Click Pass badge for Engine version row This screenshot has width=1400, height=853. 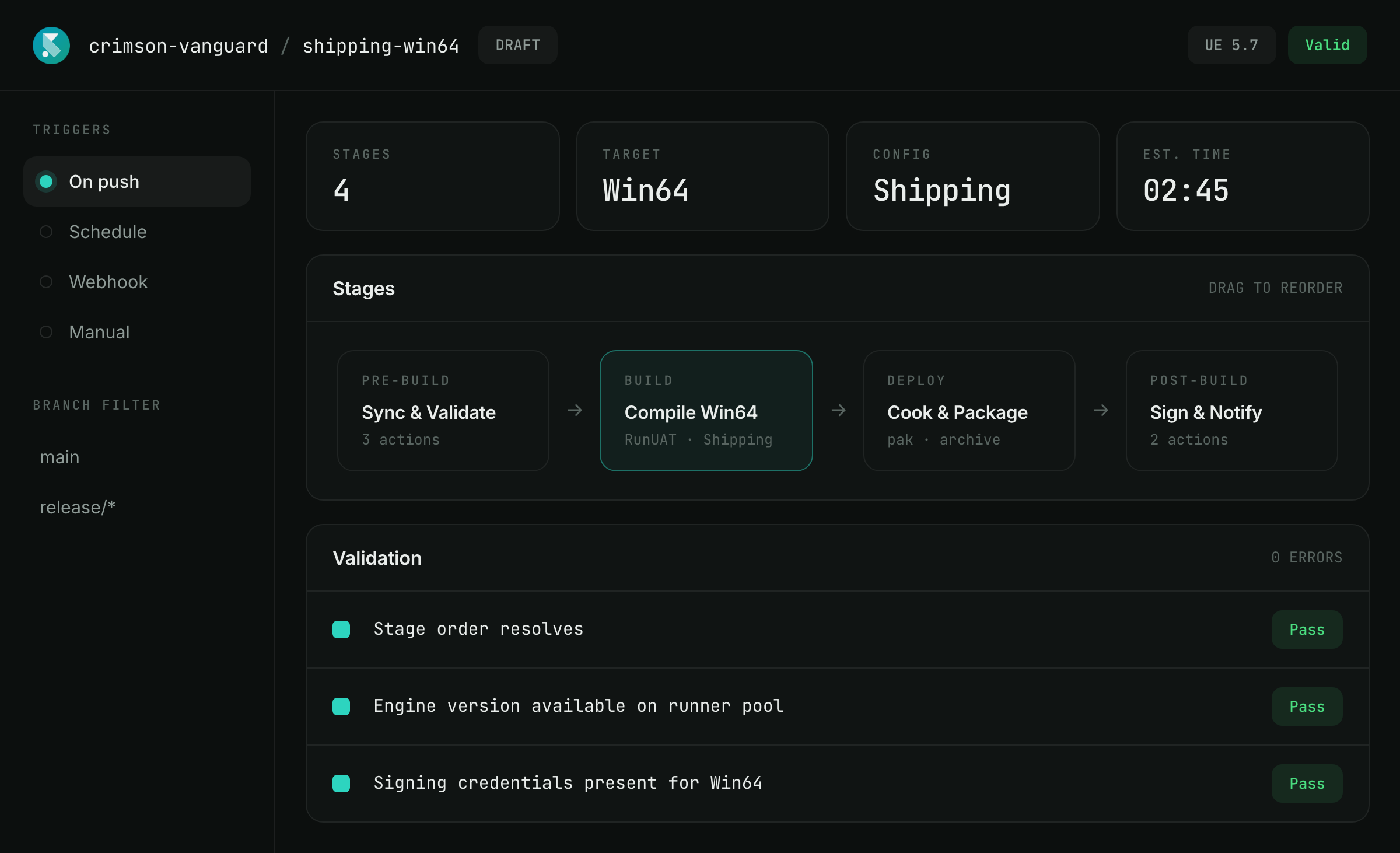tap(1307, 707)
